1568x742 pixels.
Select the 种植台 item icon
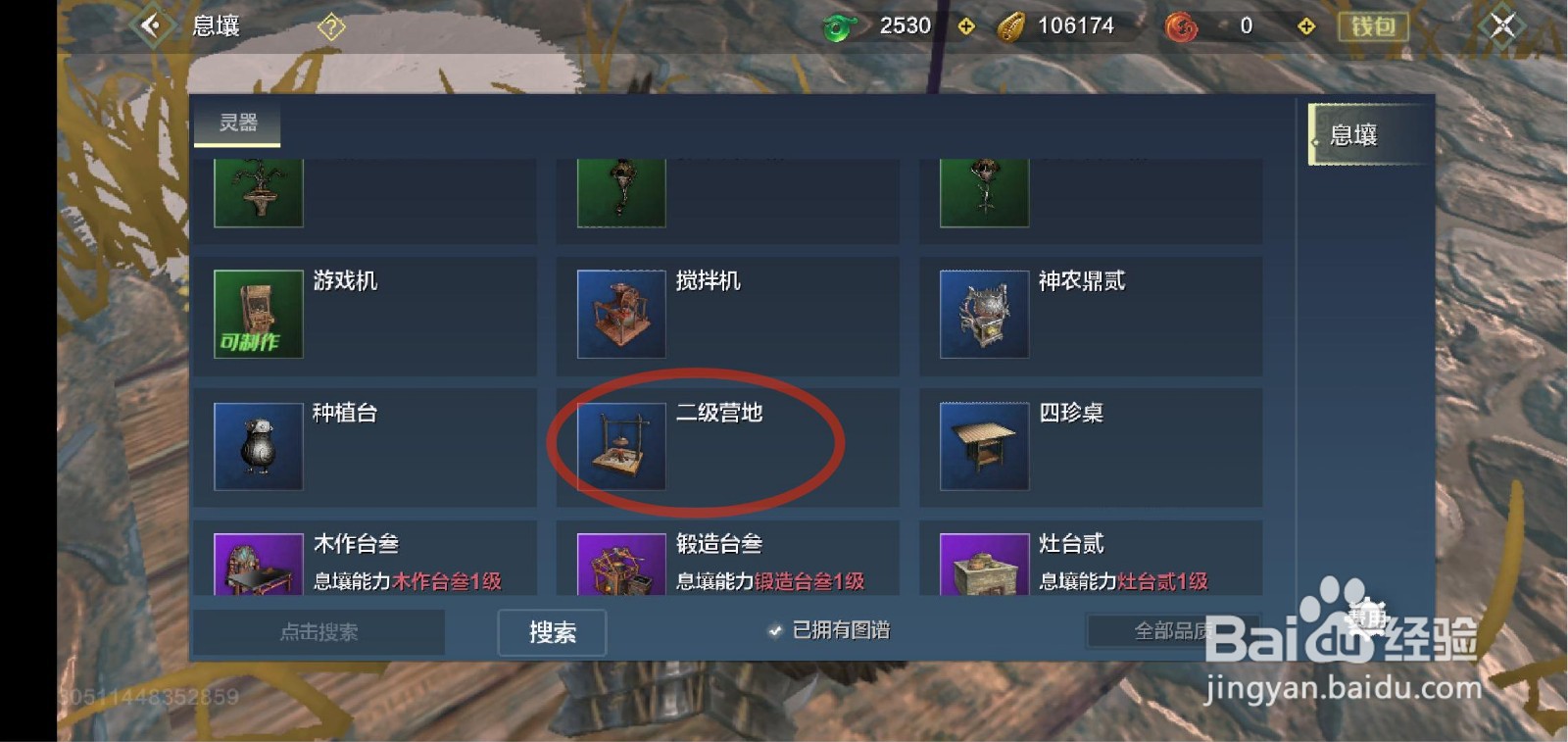click(259, 446)
